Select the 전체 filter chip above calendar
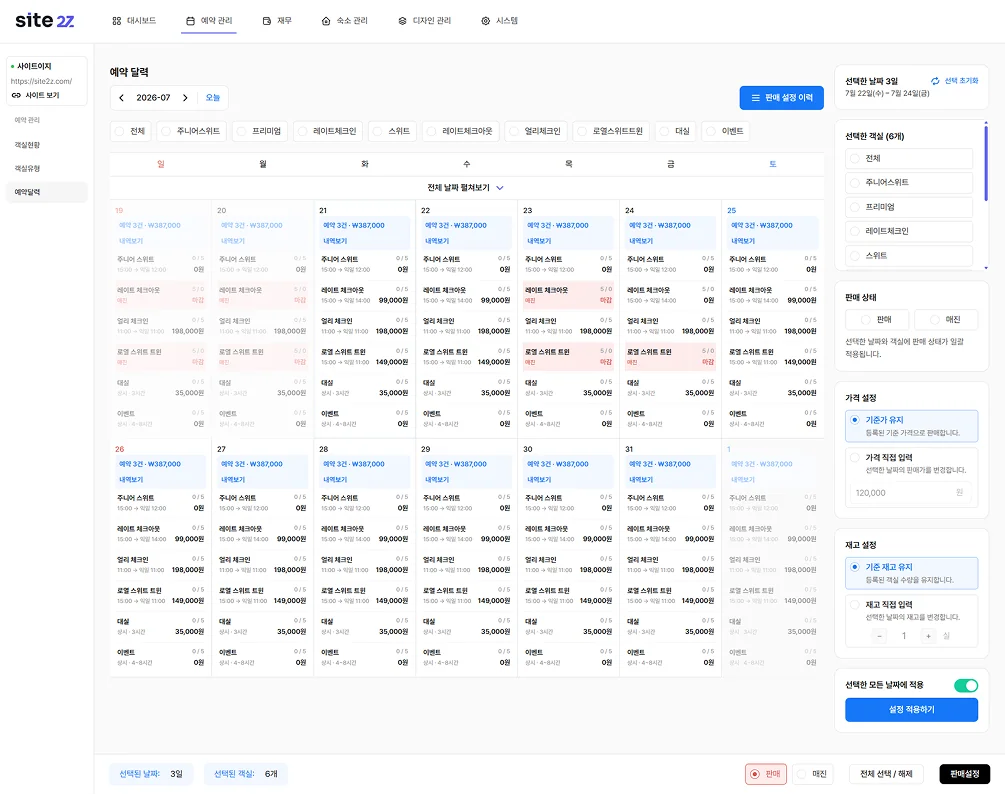Viewport: 1005px width, 795px height. pos(131,131)
